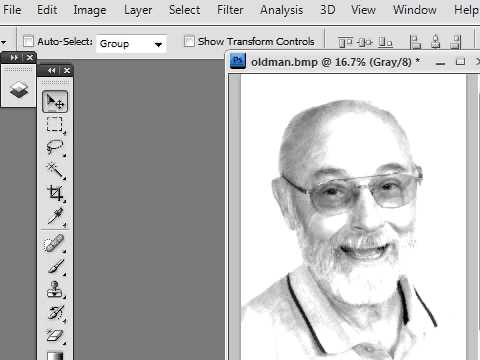Click Align Left Edges icon

tap(415, 42)
